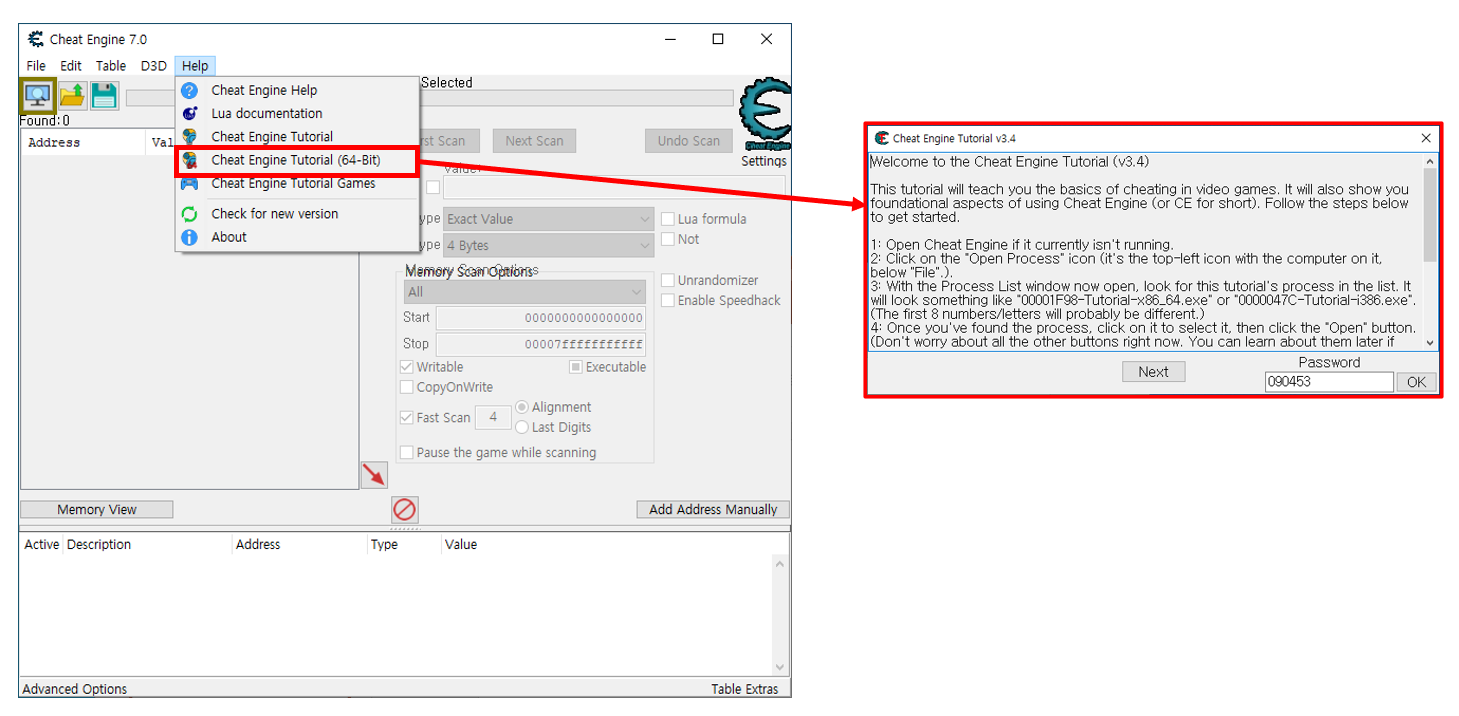
Task: Click the red no-entry clear list icon
Action: 405,509
